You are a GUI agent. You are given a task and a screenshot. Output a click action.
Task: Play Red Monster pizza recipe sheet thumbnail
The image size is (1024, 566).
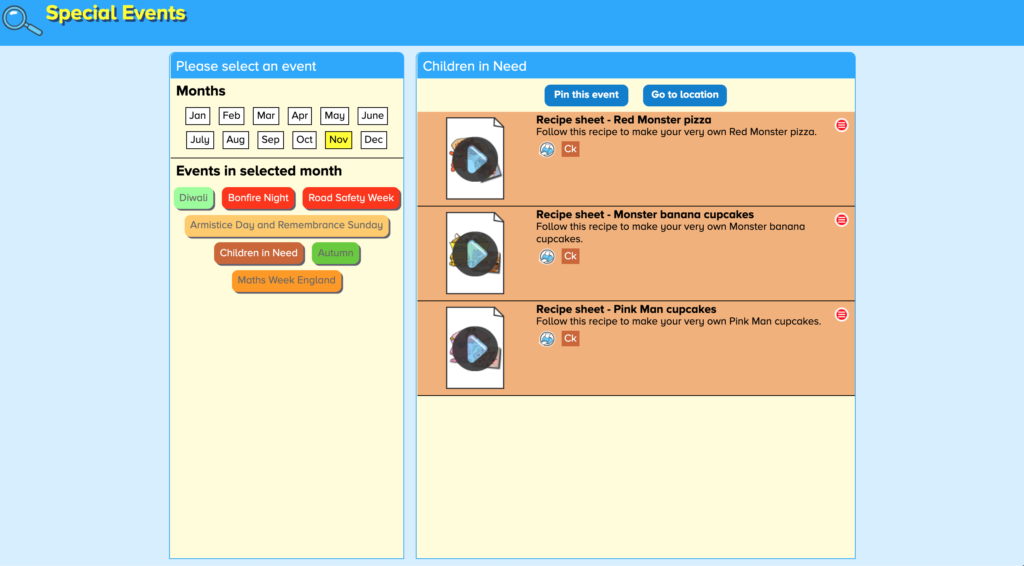click(x=475, y=159)
